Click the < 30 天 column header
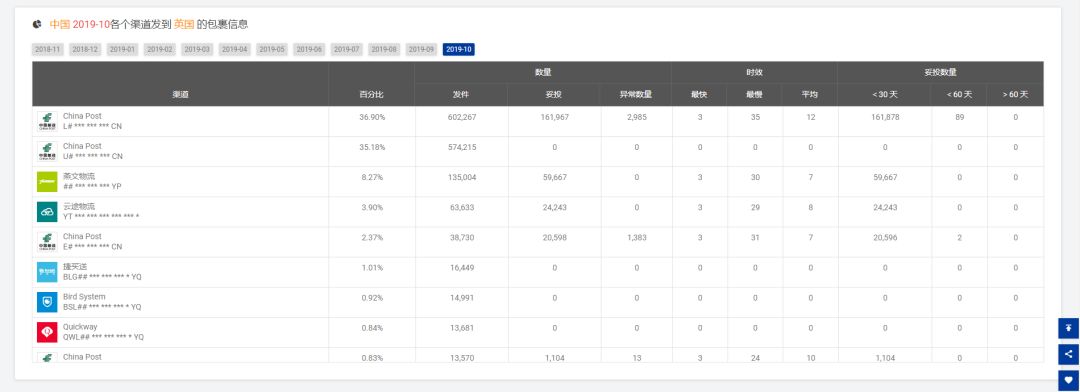This screenshot has width=1080, height=392. pyautogui.click(x=885, y=94)
